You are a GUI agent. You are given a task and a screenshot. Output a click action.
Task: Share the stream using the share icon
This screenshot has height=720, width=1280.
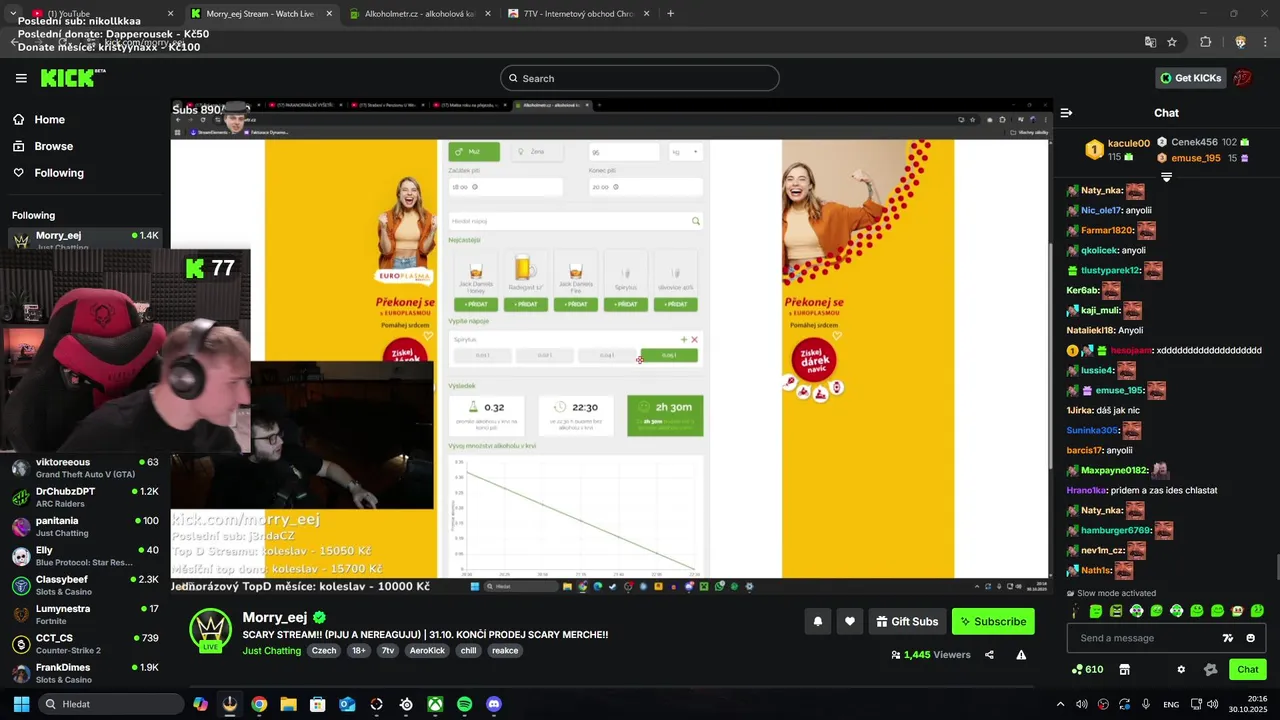989,655
